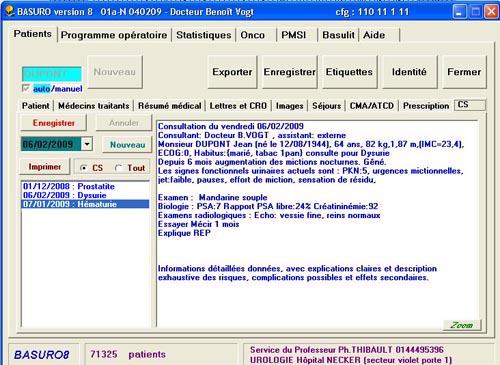Click in the consultation notes text area
Viewport: 500px width, 365px height.
[317, 223]
